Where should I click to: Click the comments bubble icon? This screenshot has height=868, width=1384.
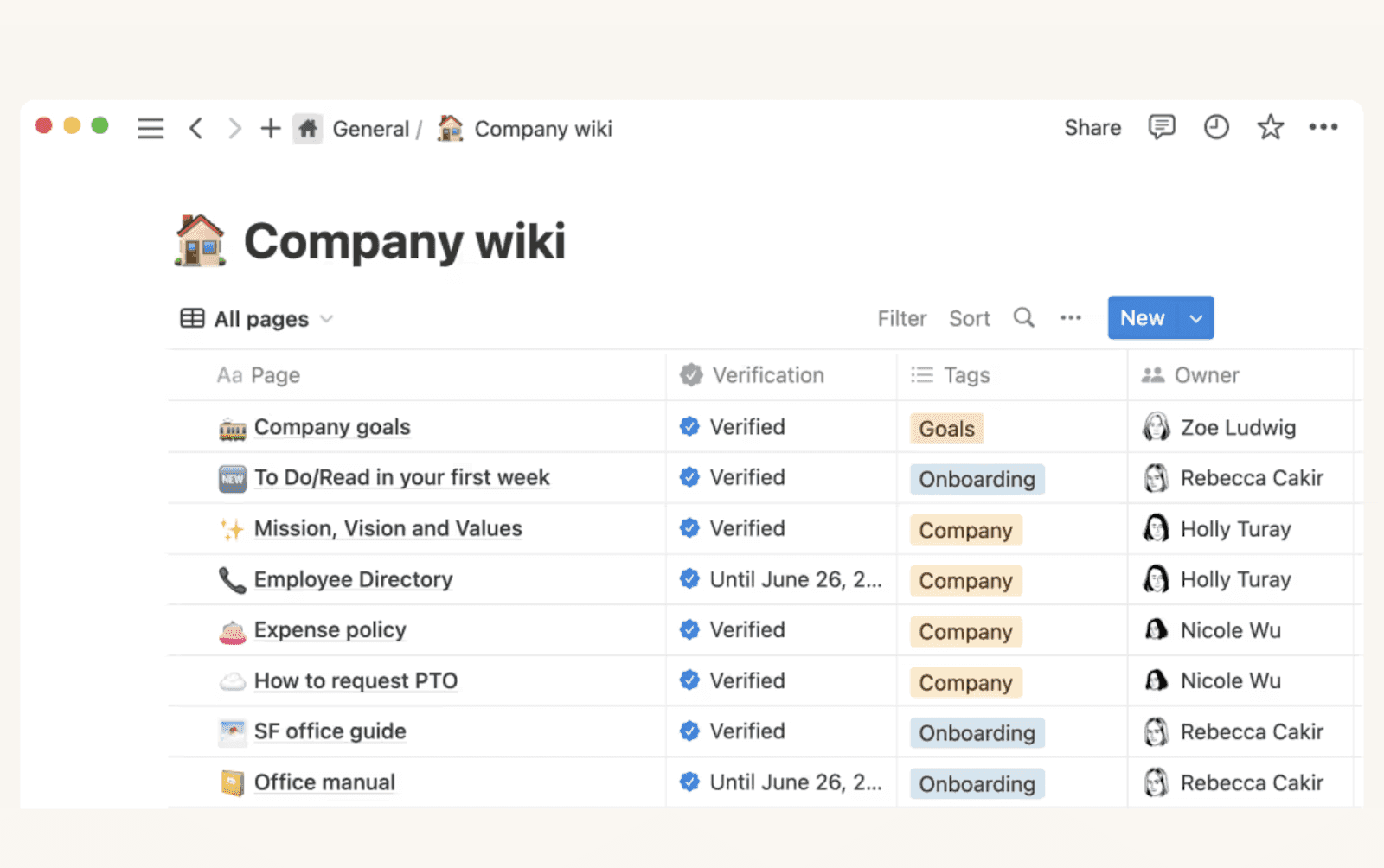pos(1161,127)
